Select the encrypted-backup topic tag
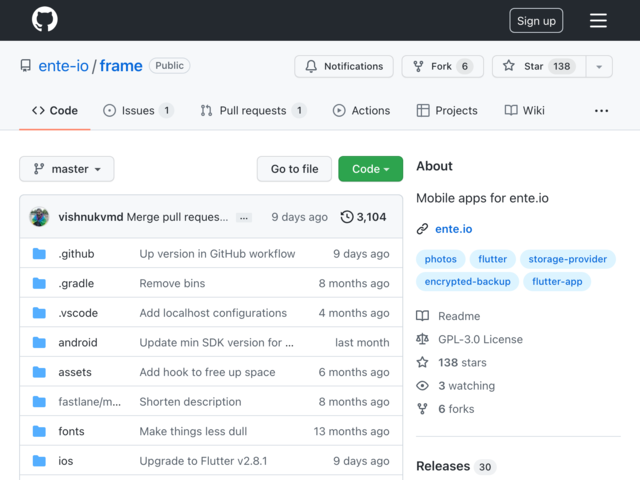 467,282
